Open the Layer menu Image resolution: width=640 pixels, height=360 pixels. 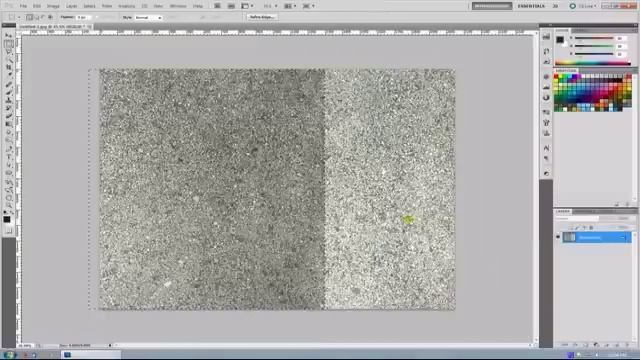point(71,6)
